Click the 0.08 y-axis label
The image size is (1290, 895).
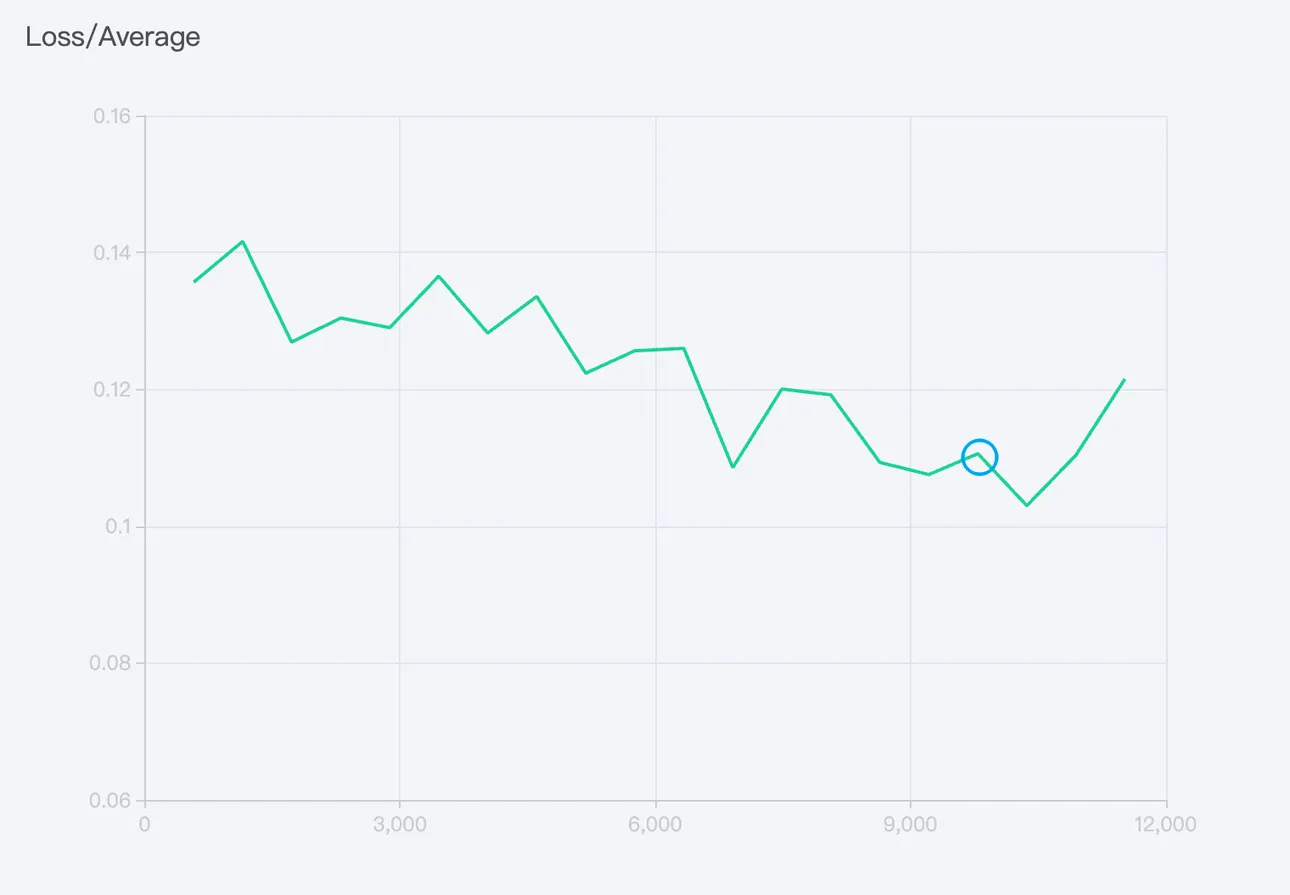tap(113, 663)
